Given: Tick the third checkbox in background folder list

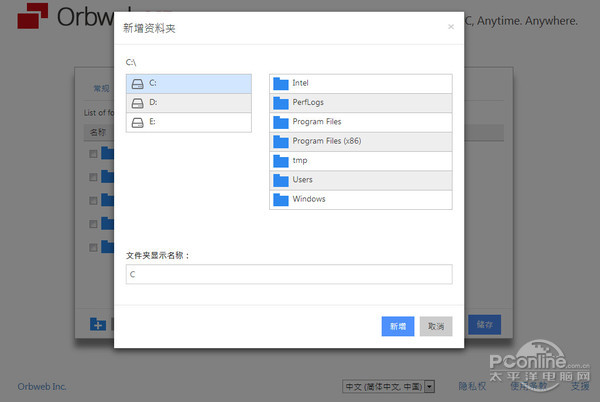Looking at the screenshot, I should pos(93,200).
